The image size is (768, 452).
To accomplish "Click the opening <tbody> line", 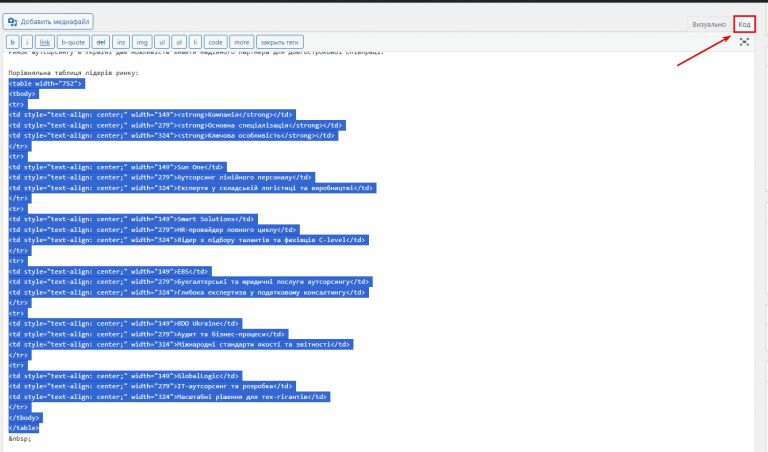I will 24,94.
